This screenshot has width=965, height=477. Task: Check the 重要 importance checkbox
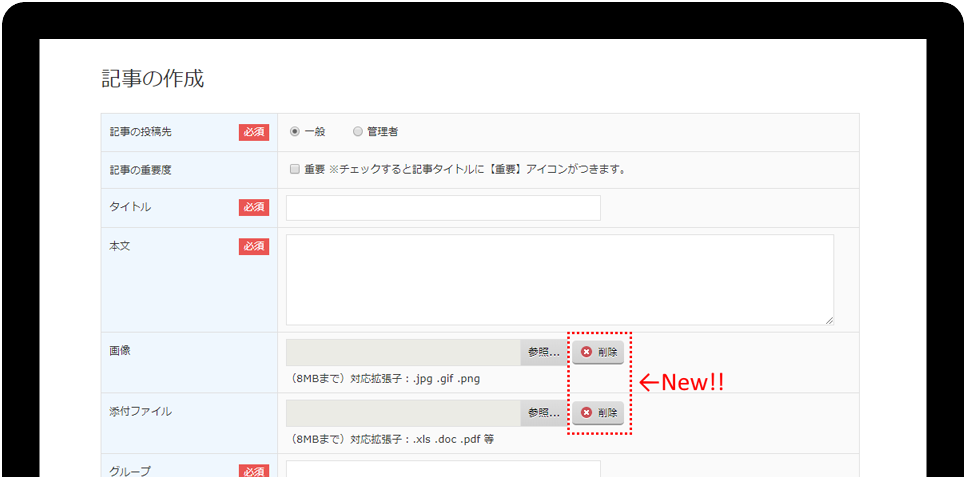point(294,169)
